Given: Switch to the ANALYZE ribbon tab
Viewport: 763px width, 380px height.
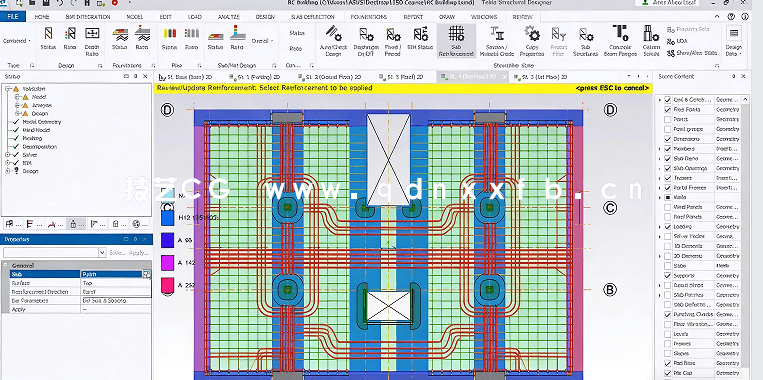Looking at the screenshot, I should (x=228, y=17).
